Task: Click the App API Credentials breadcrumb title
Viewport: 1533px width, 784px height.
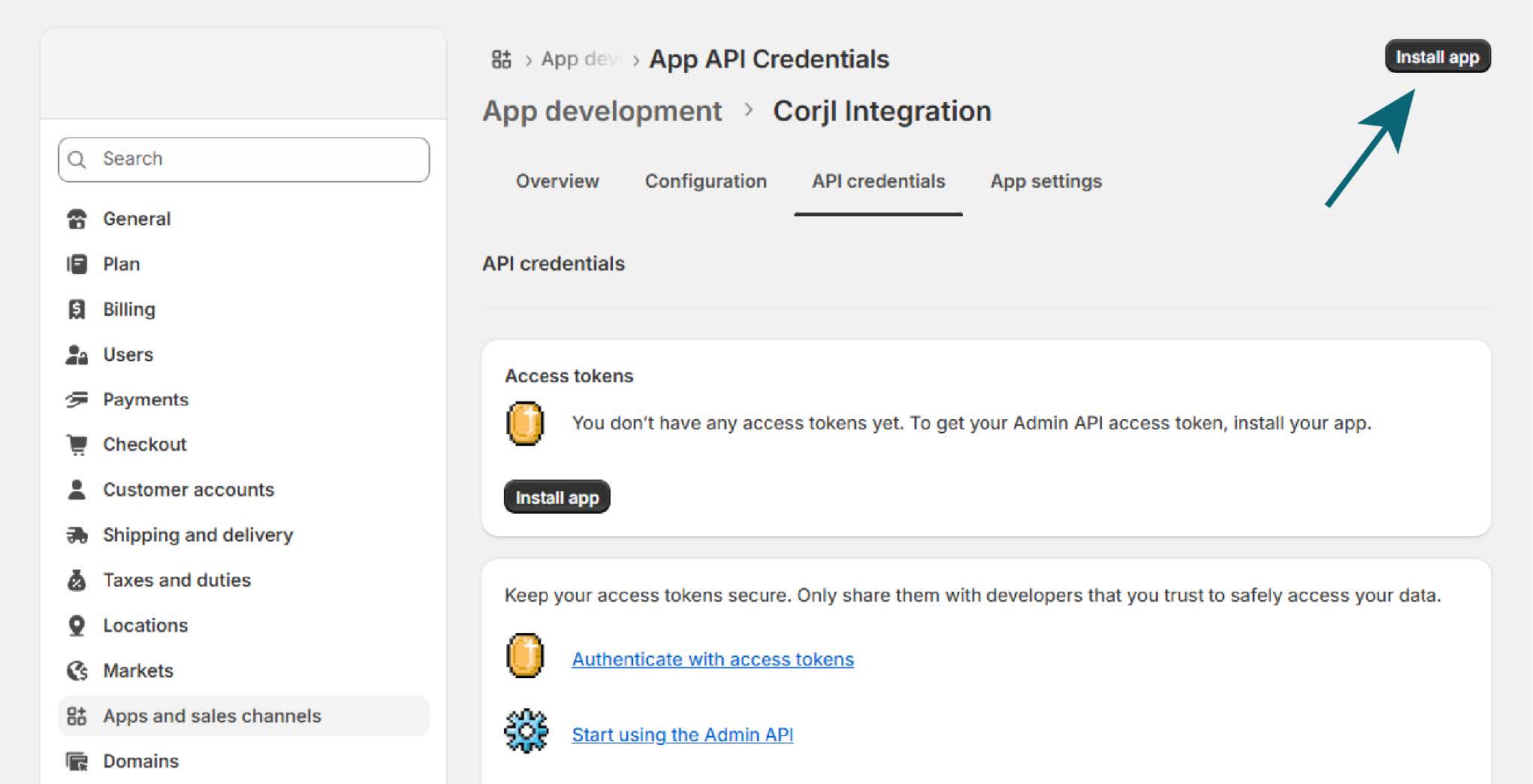Action: (x=768, y=59)
